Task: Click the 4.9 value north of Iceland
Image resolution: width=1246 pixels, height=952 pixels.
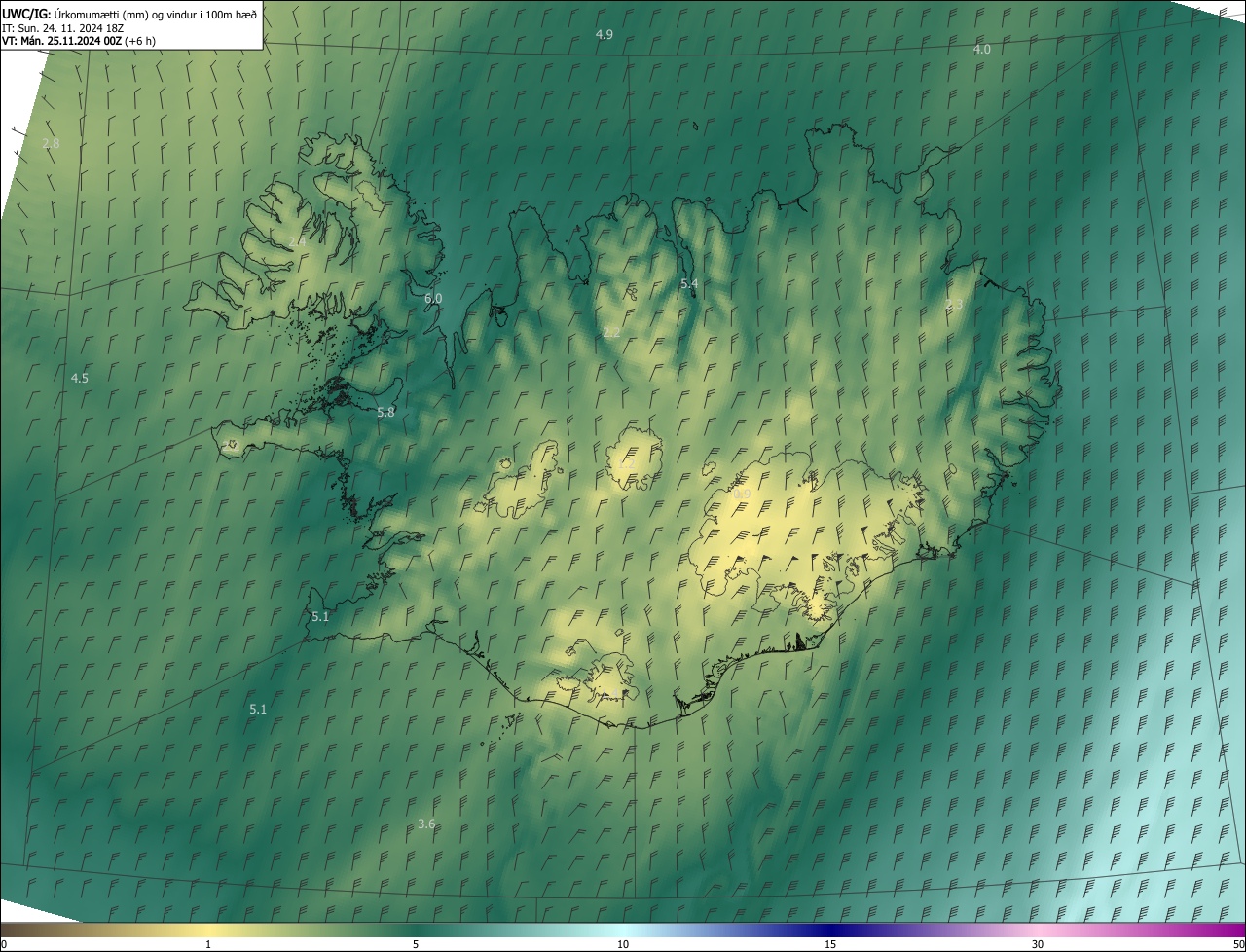Action: 605,35
